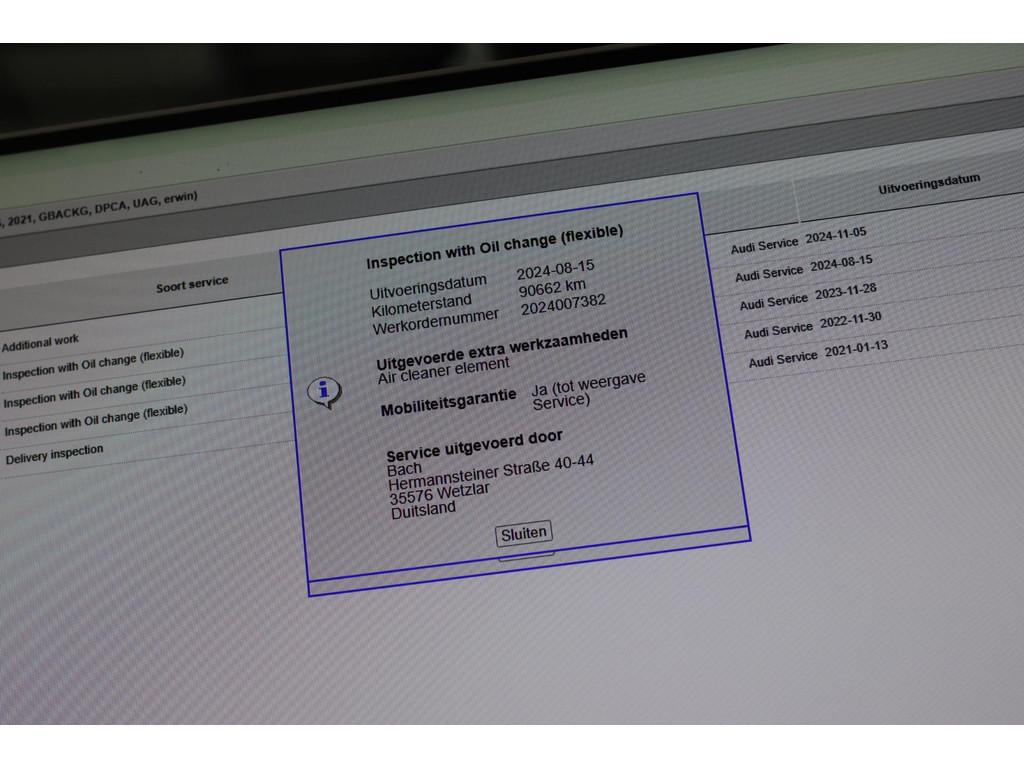Click the blue info speech-bubble icon
This screenshot has height=768, width=1024.
(x=323, y=392)
